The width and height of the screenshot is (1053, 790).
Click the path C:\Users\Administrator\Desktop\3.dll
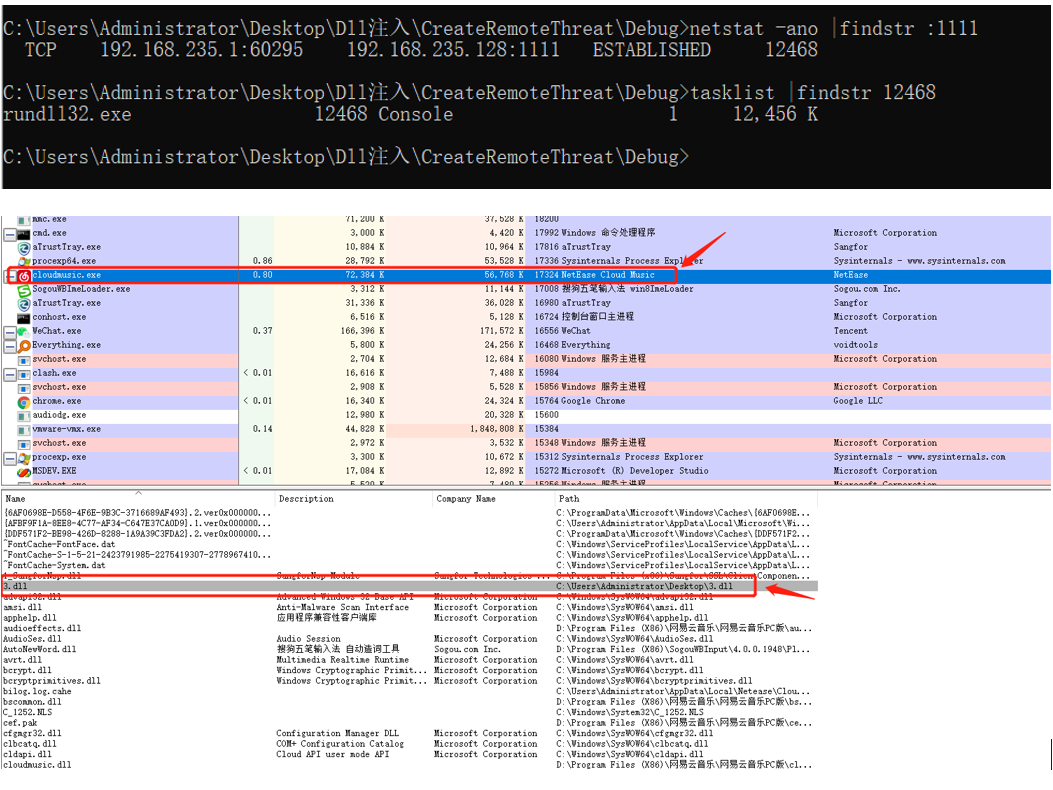pyautogui.click(x=645, y=586)
